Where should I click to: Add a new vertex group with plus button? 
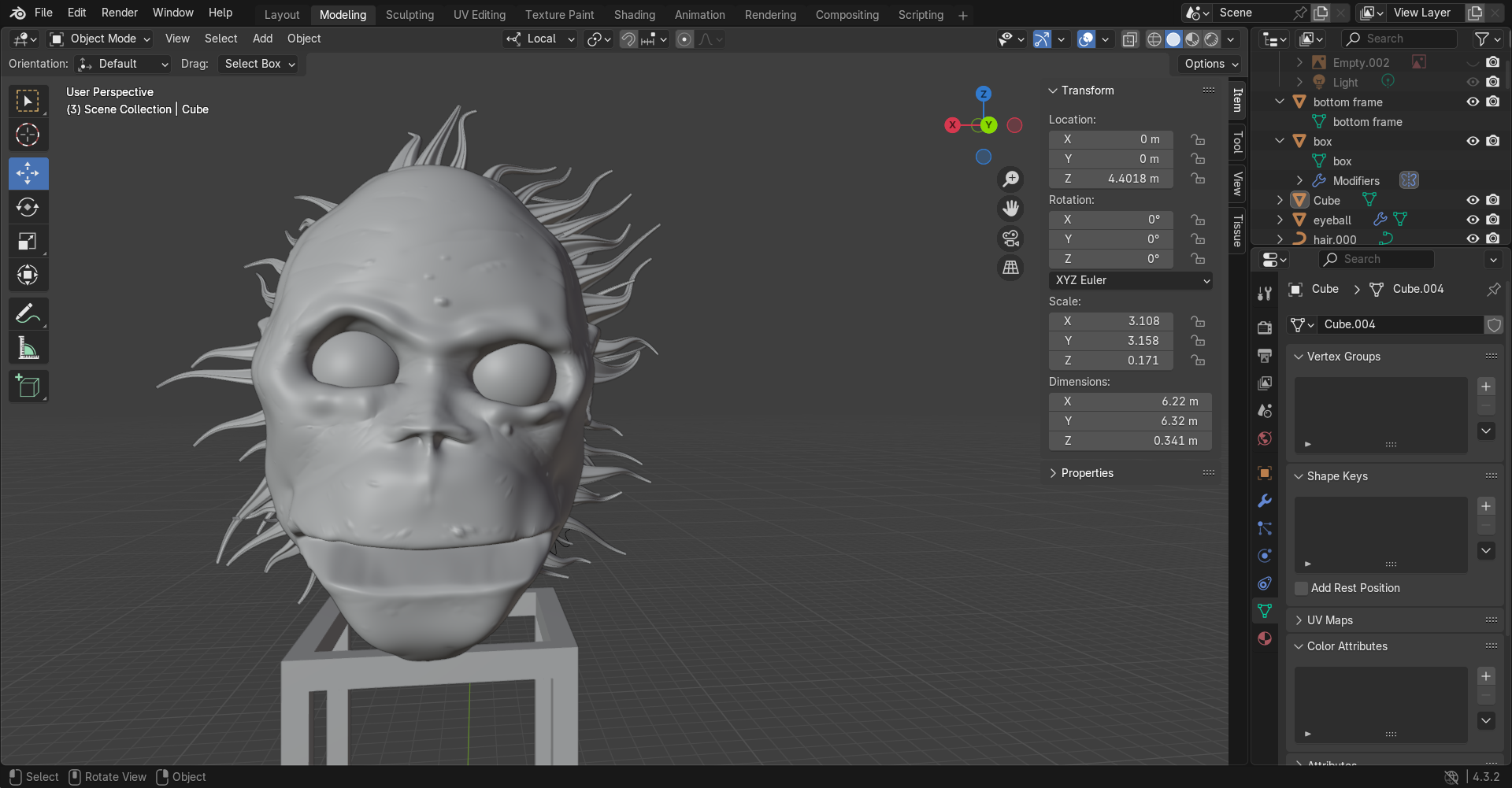1486,387
